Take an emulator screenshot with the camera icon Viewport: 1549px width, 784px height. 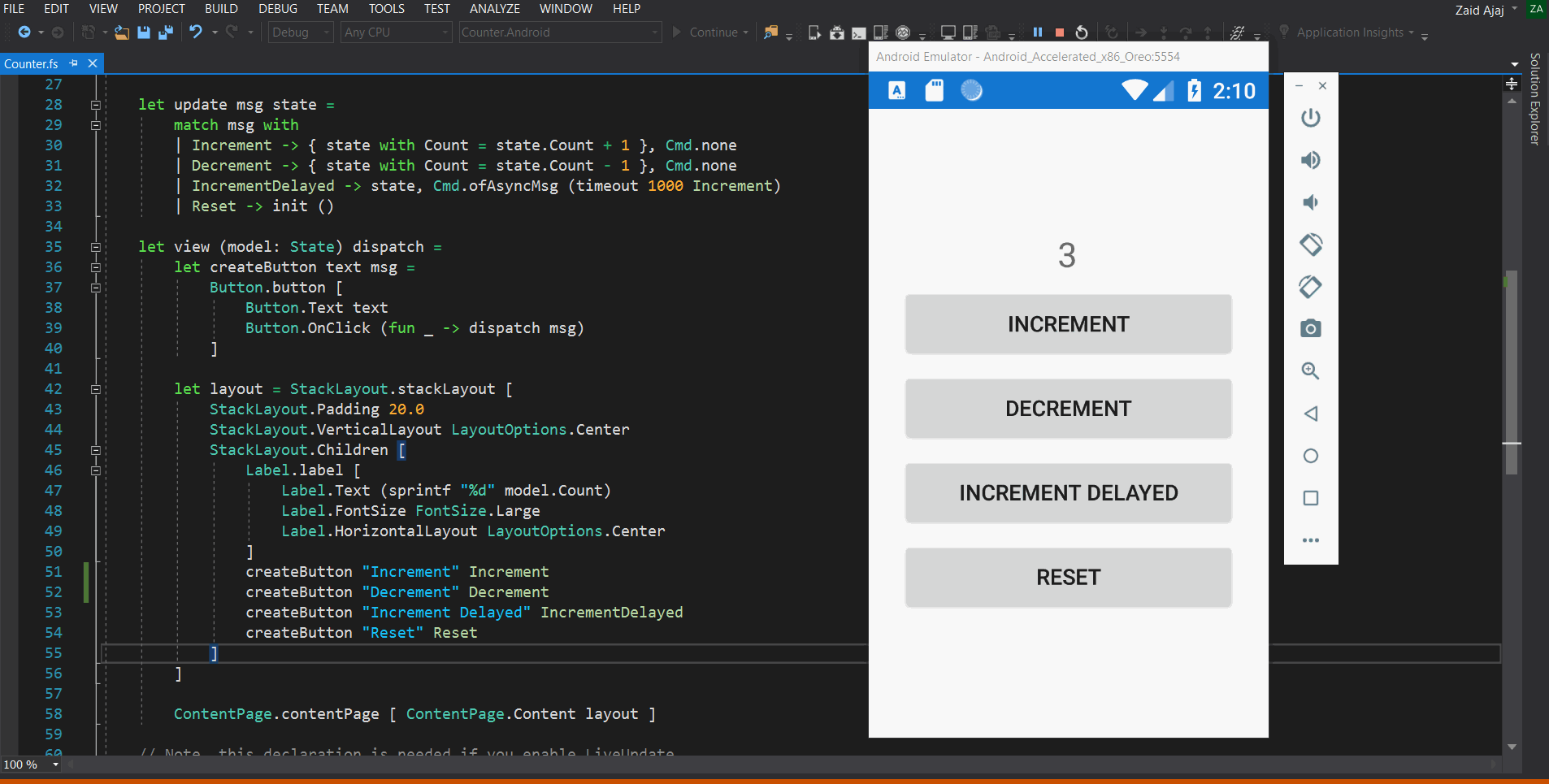1311,329
